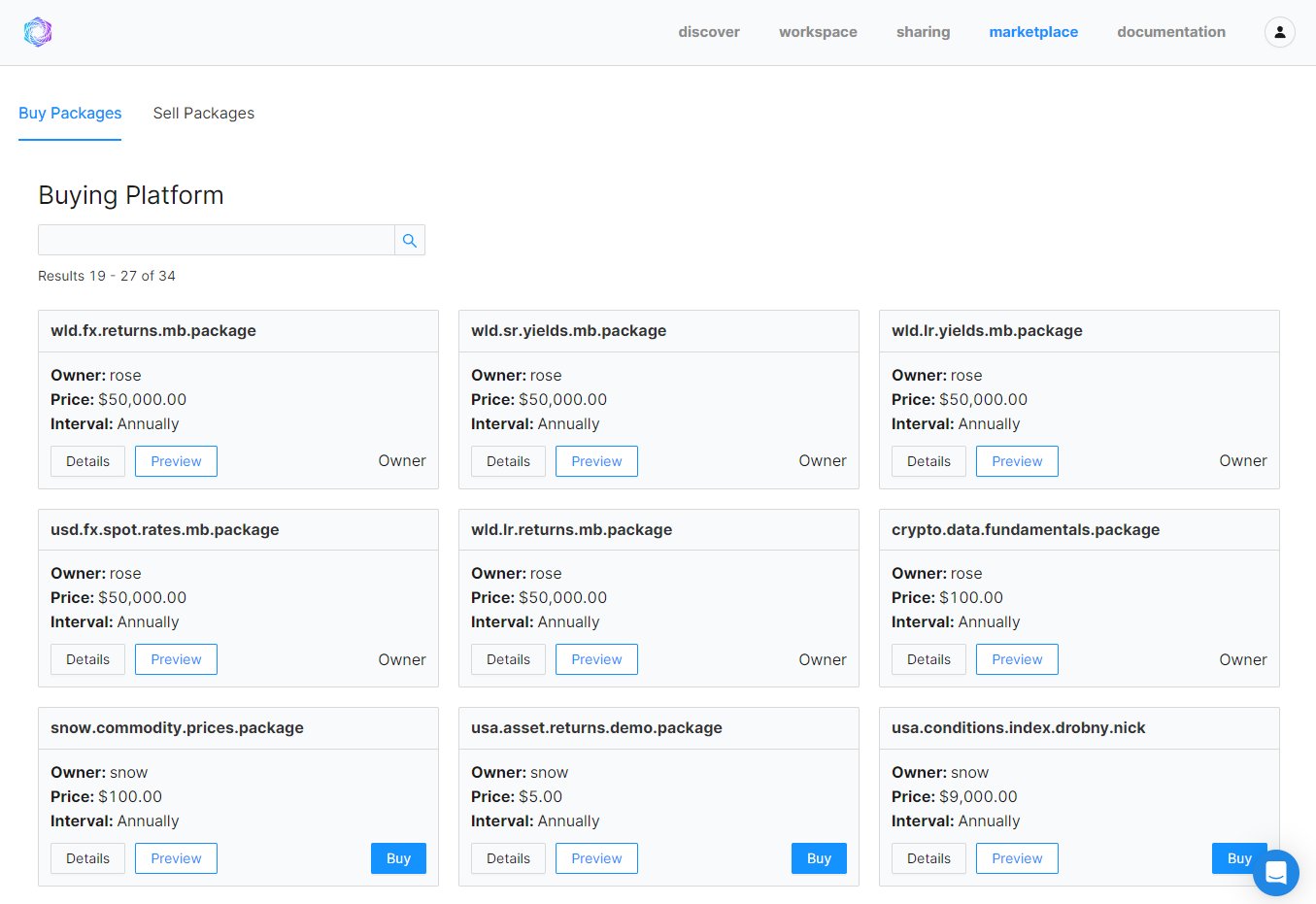Preview wld.sr.yields.mb.package
This screenshot has height=904, width=1316.
[x=596, y=461]
